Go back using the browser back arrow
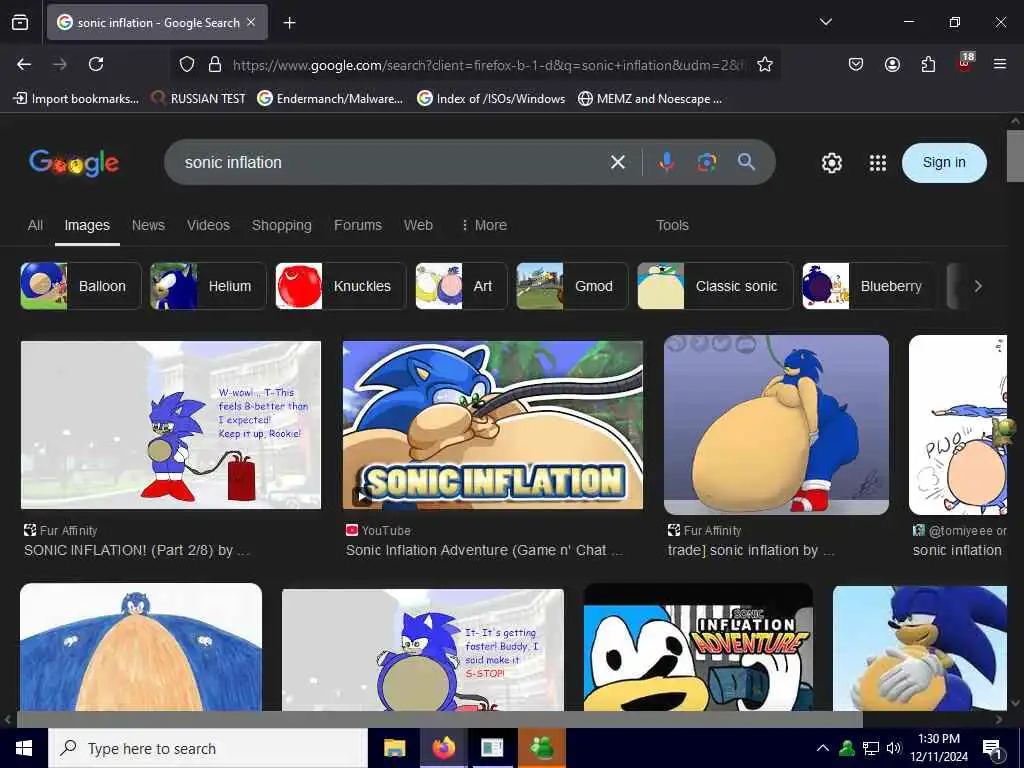1024x768 pixels. tap(24, 64)
